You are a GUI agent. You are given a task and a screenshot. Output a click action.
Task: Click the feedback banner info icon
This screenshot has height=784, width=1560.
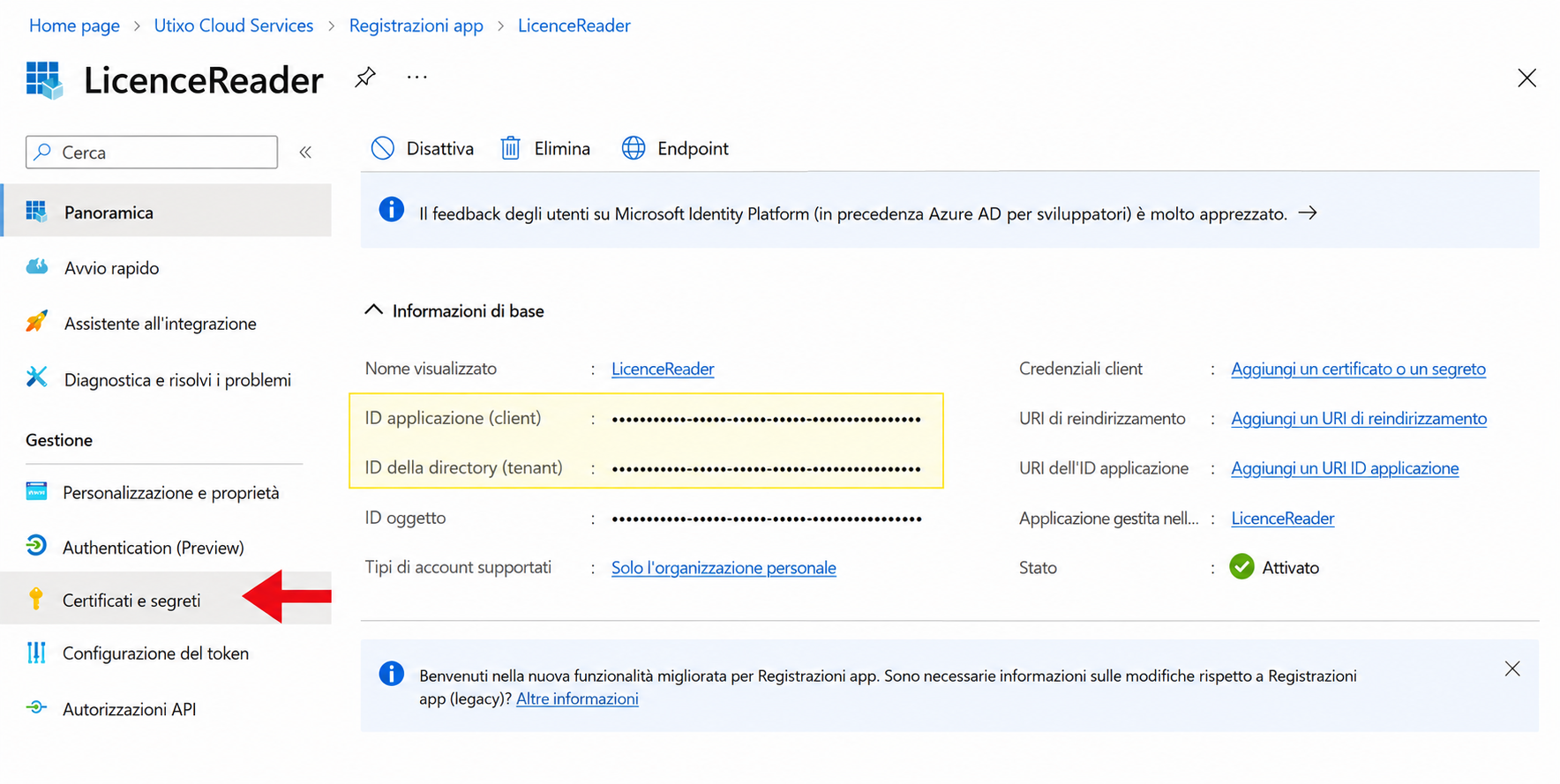coord(392,210)
